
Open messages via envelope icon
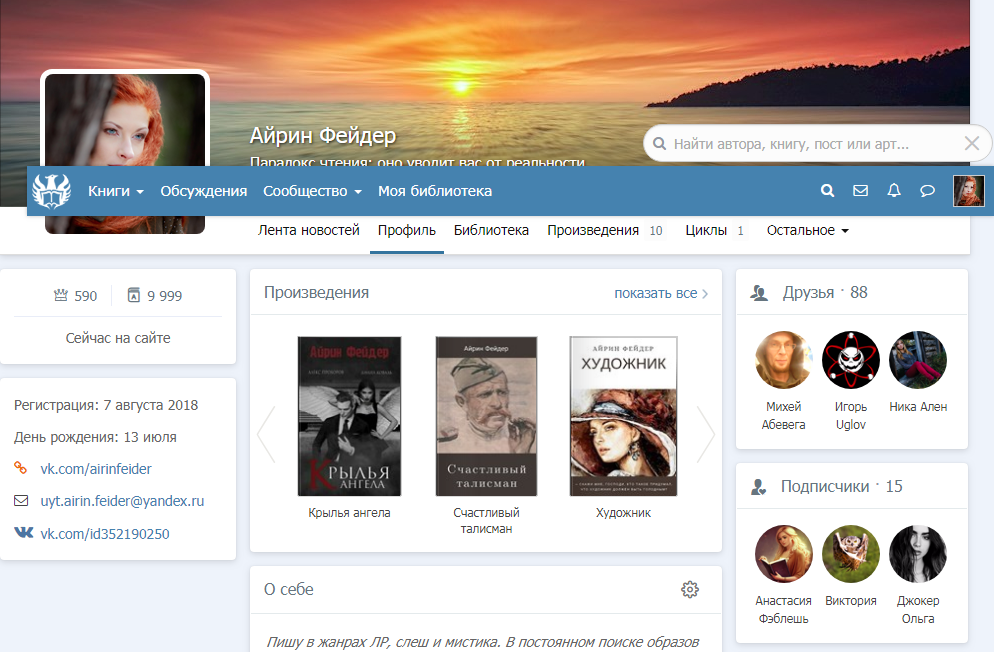[x=860, y=191]
